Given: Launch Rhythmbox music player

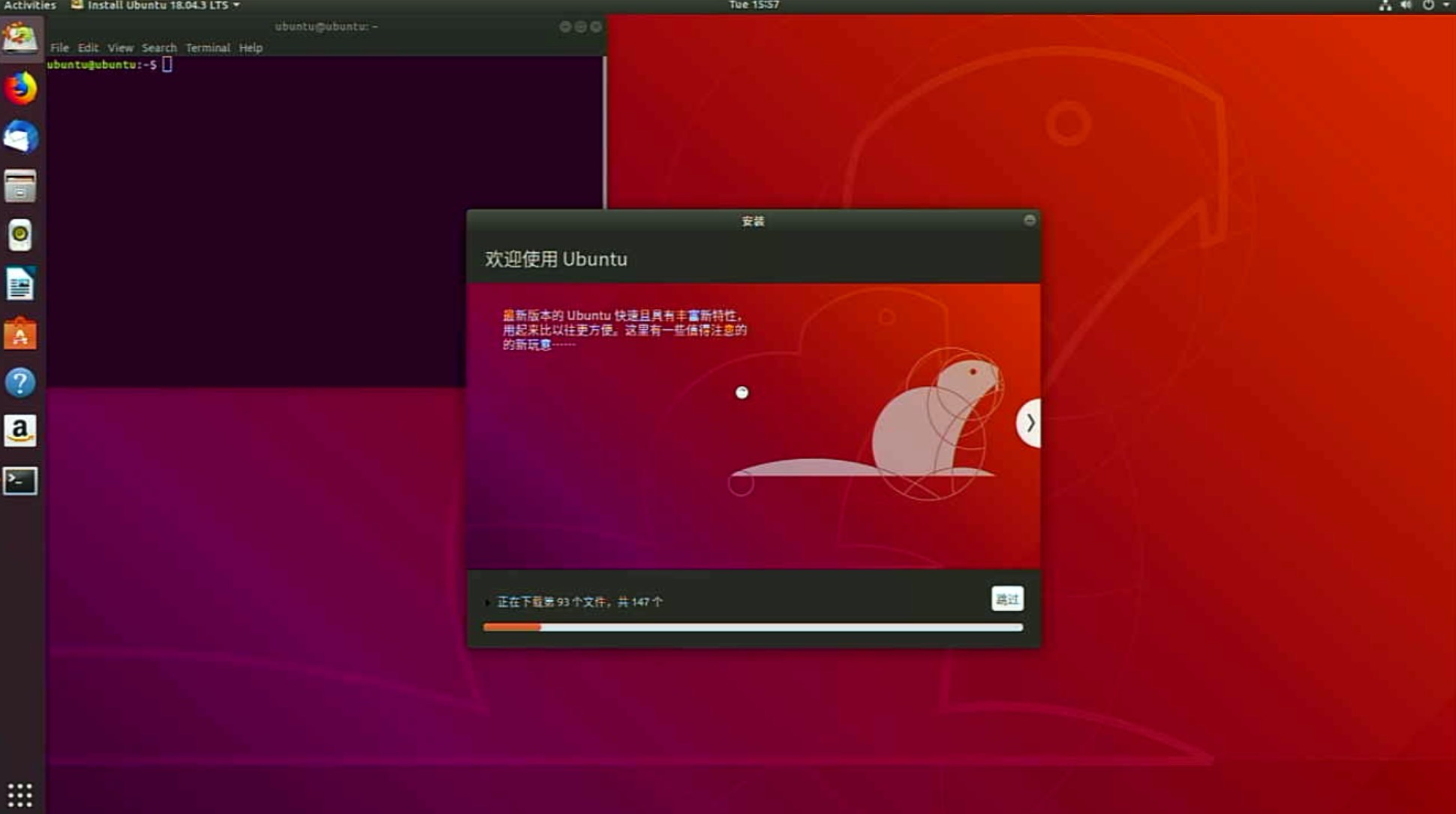Looking at the screenshot, I should [20, 236].
